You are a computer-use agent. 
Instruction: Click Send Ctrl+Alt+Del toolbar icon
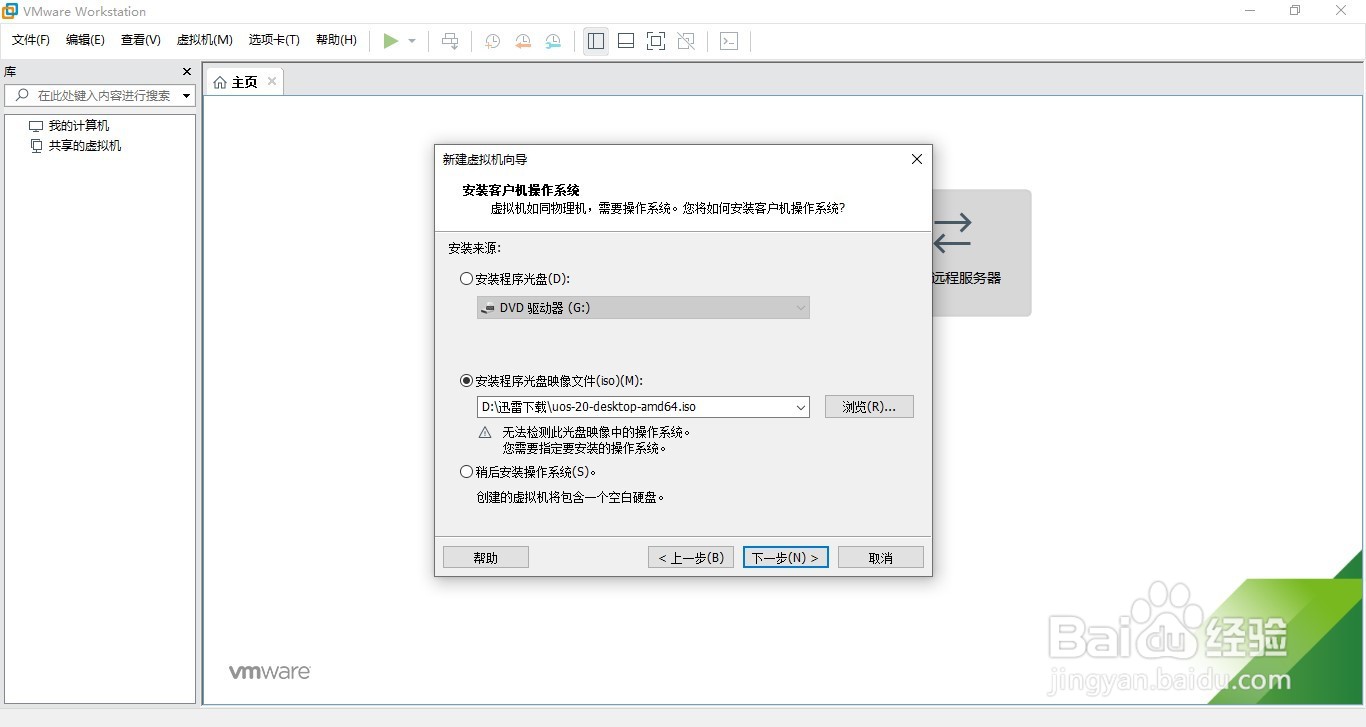tap(451, 41)
